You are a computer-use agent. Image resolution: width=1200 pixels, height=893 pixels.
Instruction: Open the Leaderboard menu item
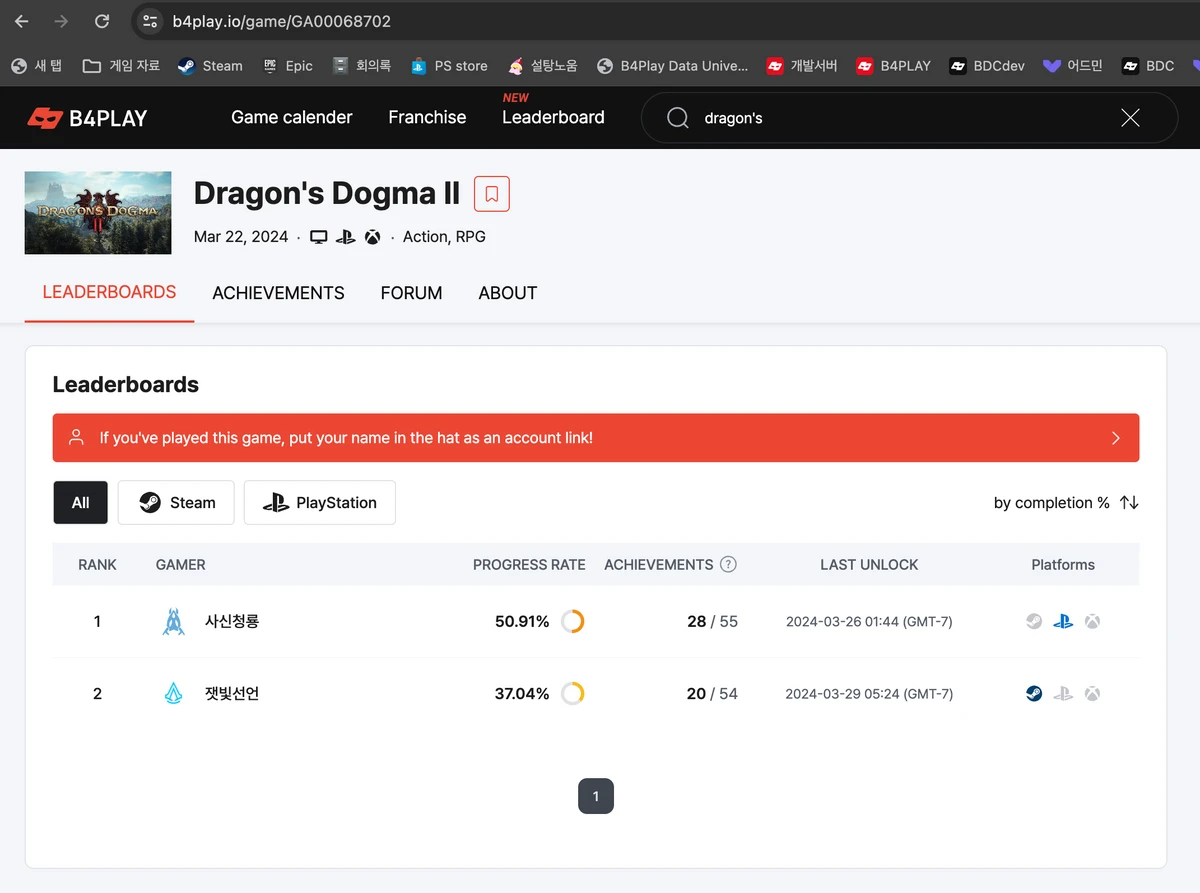click(553, 117)
